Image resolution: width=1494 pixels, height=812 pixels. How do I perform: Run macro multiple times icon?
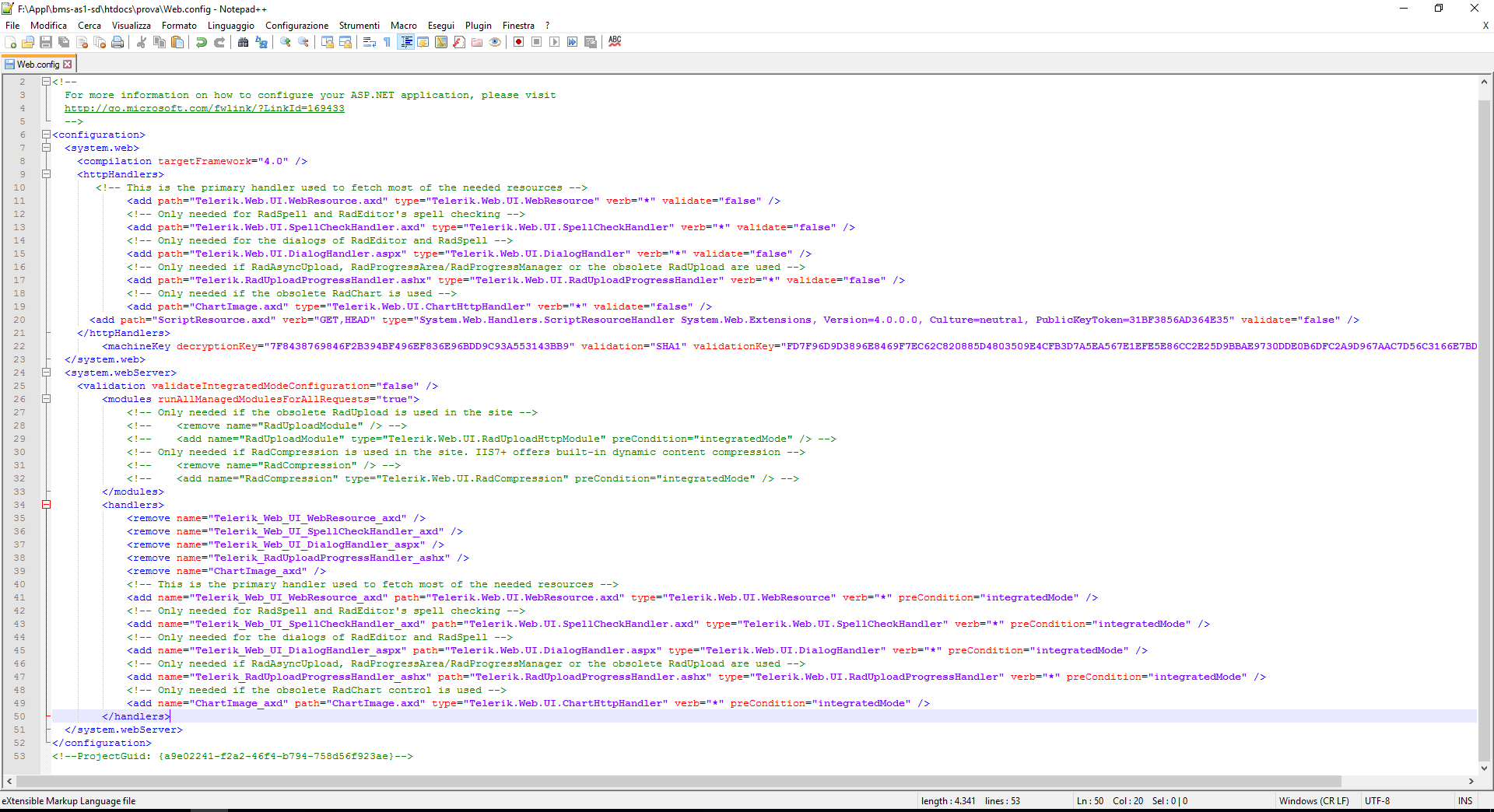tap(572, 42)
